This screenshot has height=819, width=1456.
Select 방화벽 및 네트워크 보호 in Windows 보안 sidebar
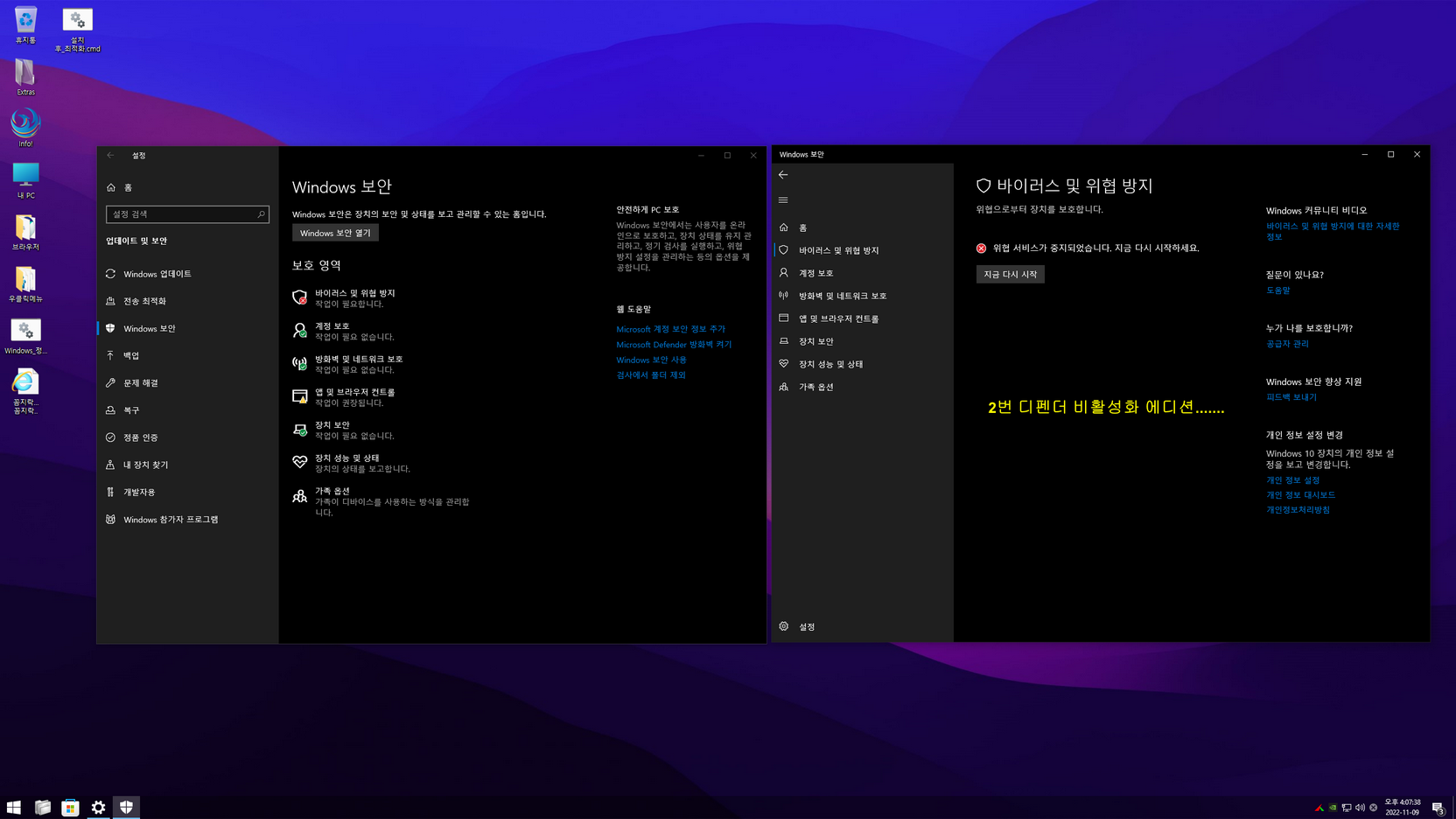click(862, 296)
